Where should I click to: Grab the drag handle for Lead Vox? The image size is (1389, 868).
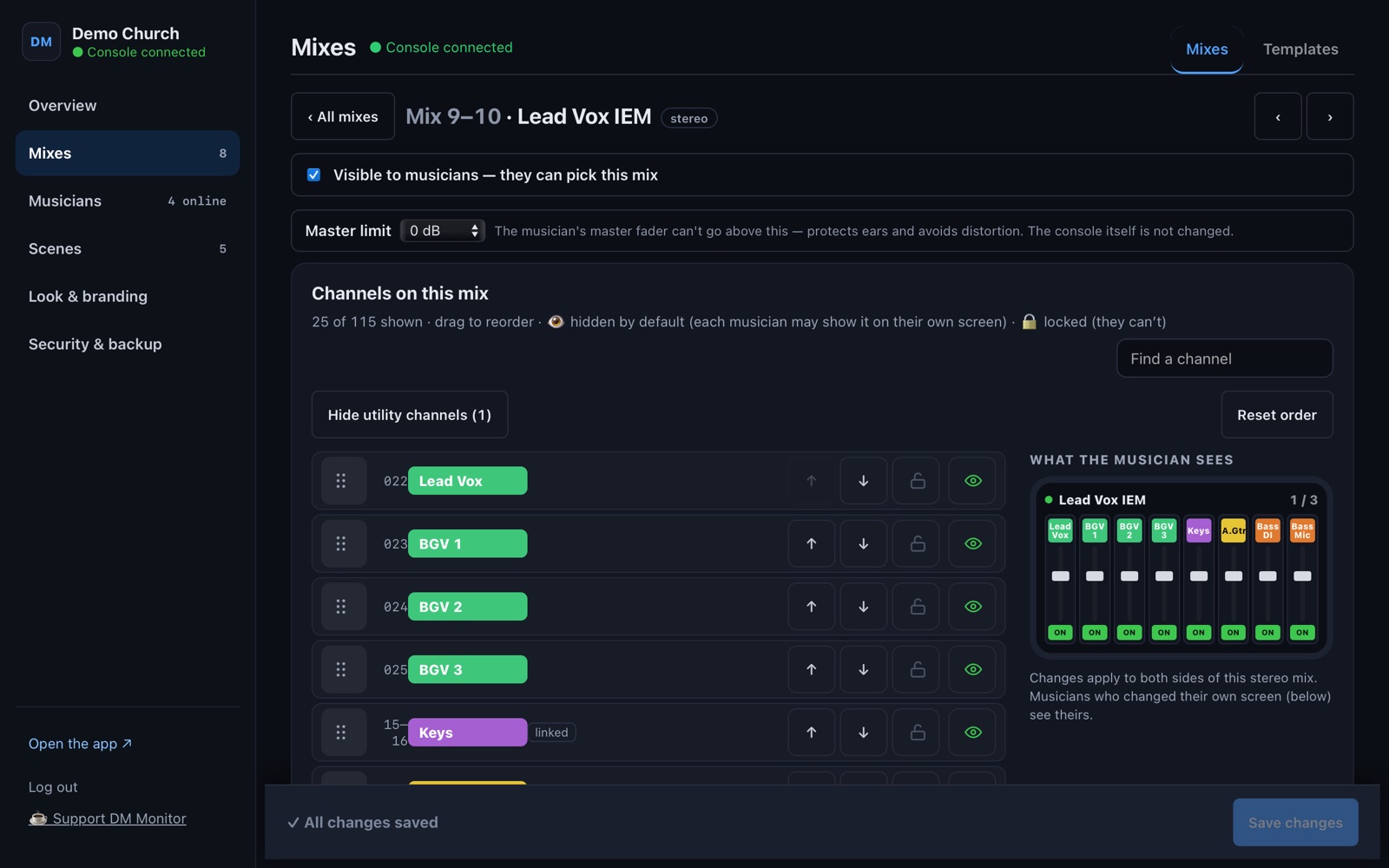(x=343, y=481)
